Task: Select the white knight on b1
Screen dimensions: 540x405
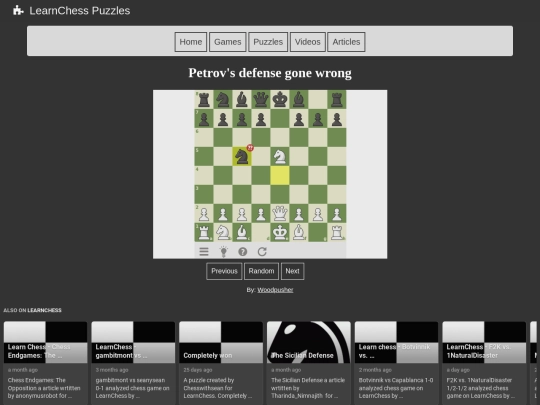Action: coord(223,232)
